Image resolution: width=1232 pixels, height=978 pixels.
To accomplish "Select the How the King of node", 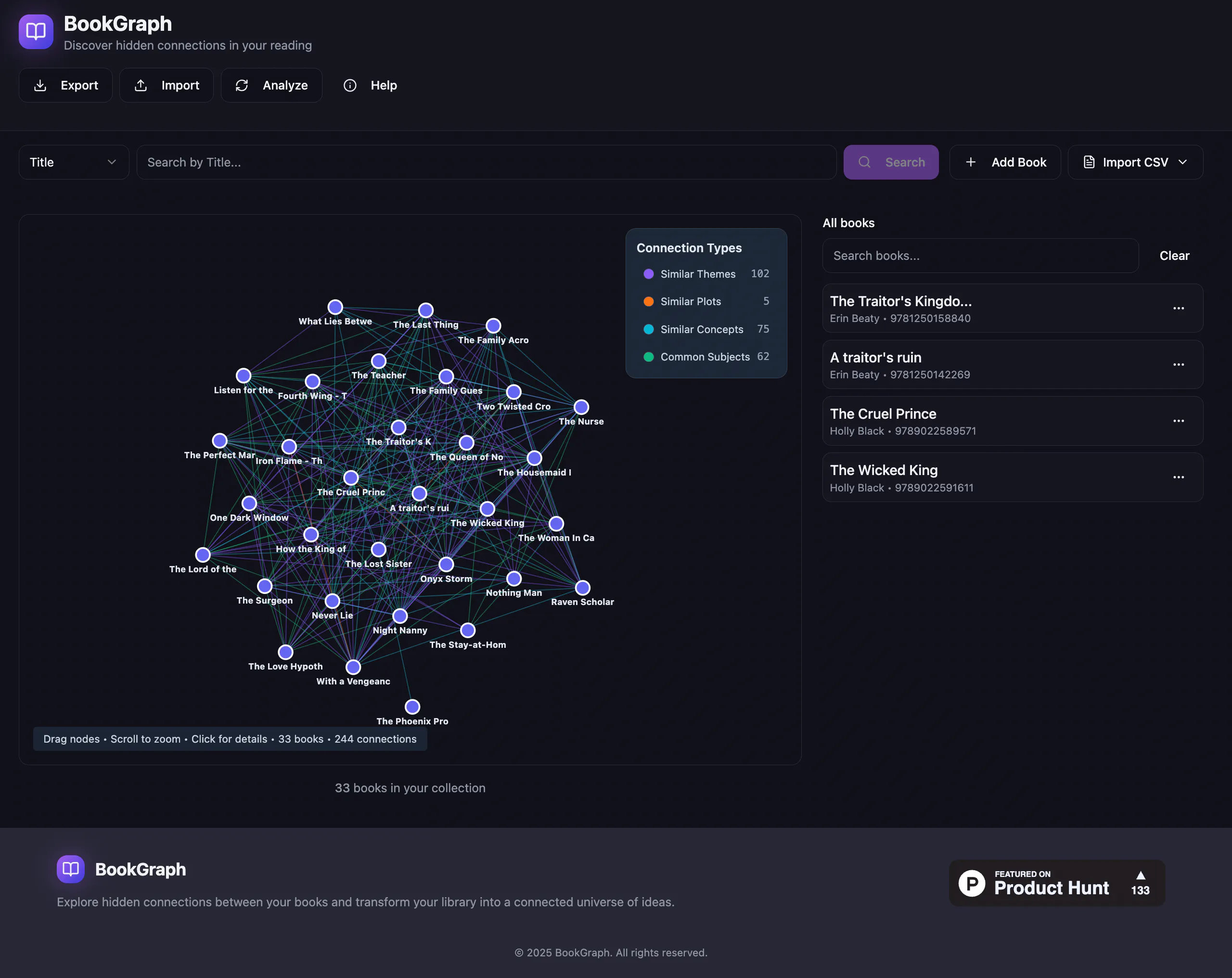I will point(311,534).
